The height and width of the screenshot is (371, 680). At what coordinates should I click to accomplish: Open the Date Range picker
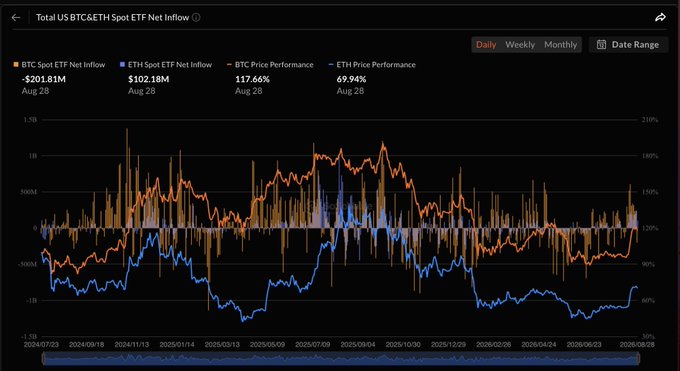point(628,44)
